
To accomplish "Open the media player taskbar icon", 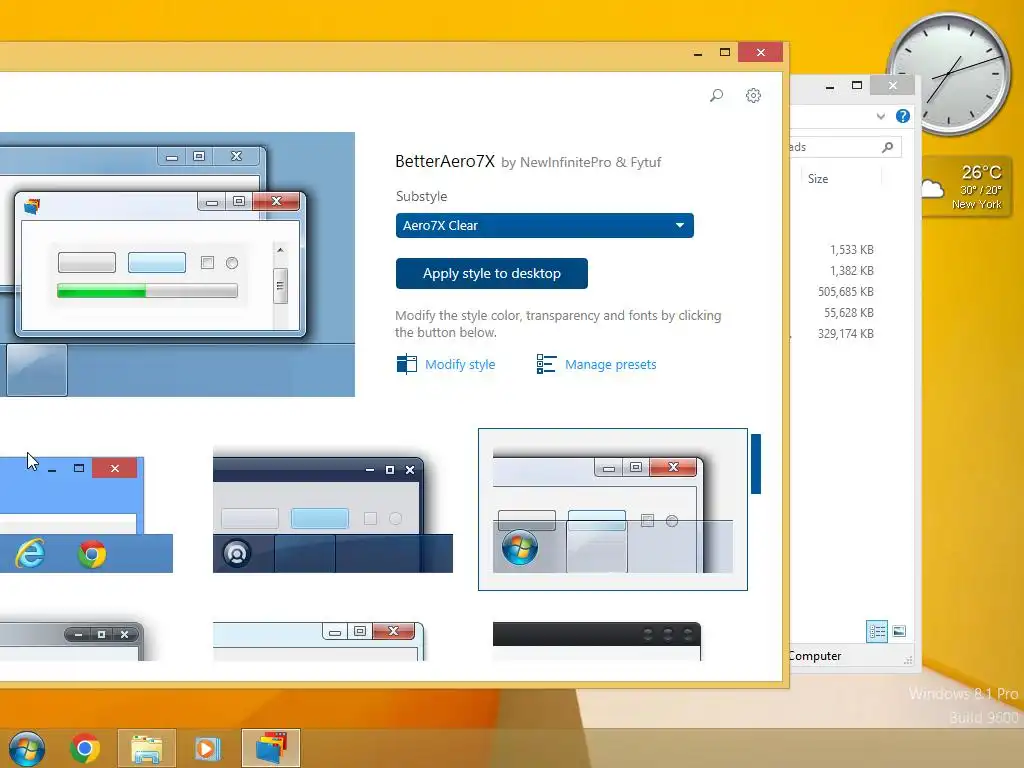I will 208,748.
